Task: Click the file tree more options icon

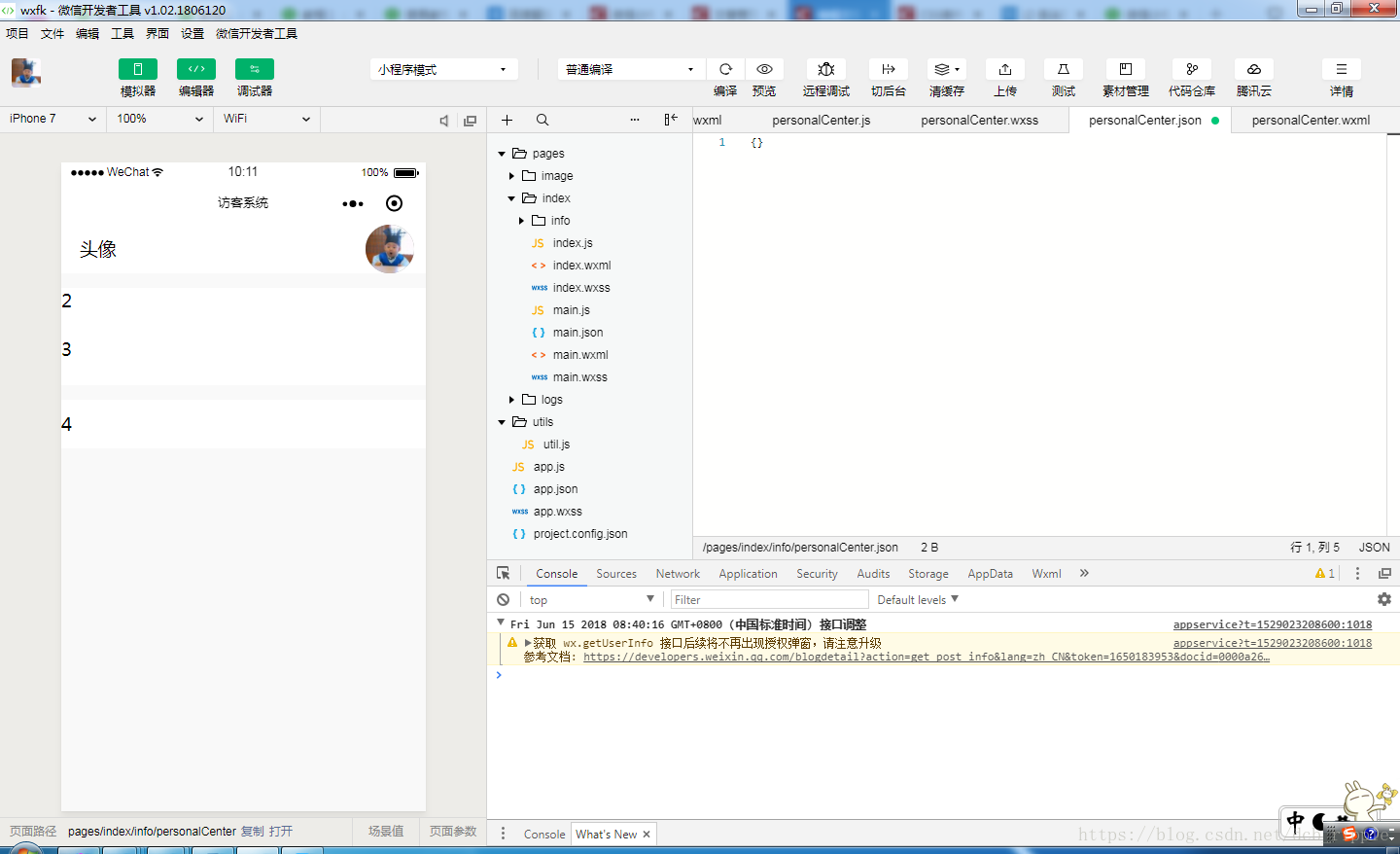Action: pyautogui.click(x=635, y=120)
